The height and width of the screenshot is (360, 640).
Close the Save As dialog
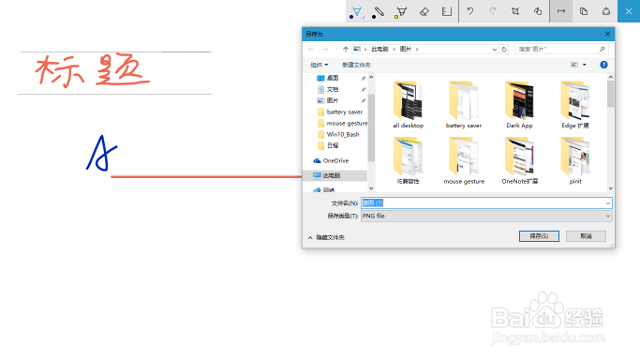pos(607,34)
